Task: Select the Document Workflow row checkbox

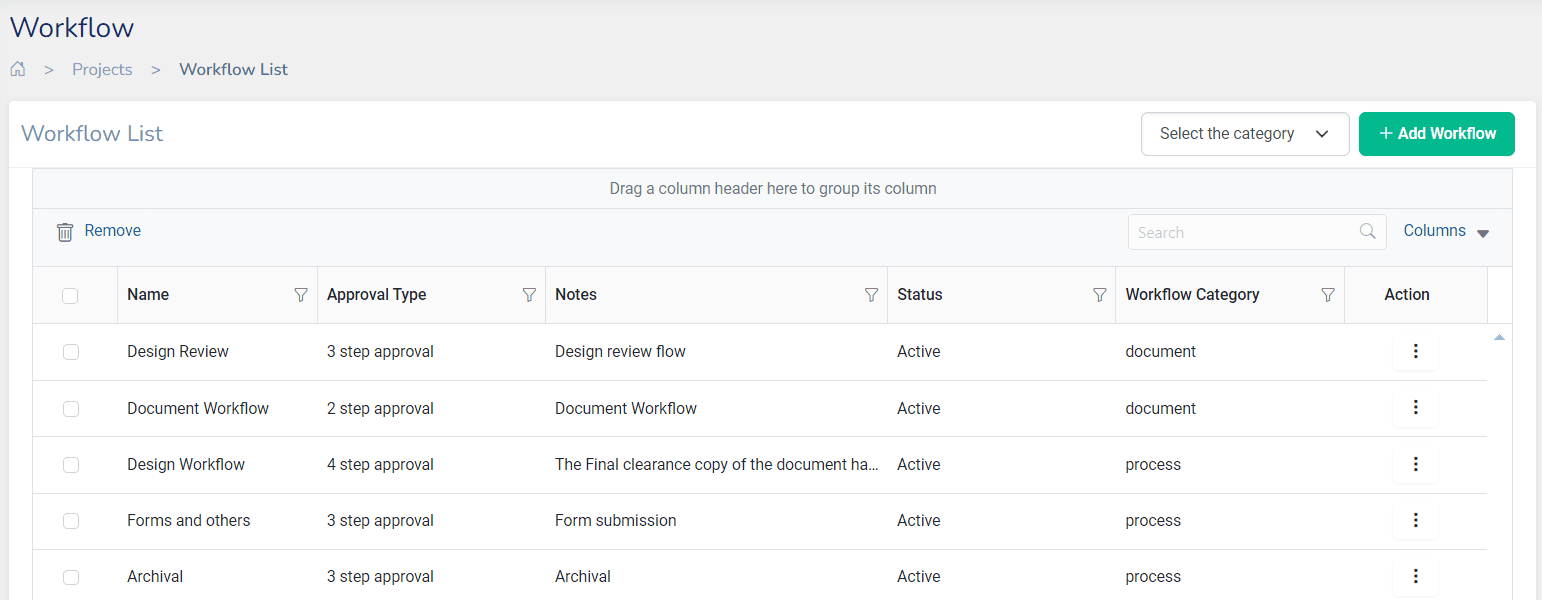Action: coord(70,408)
